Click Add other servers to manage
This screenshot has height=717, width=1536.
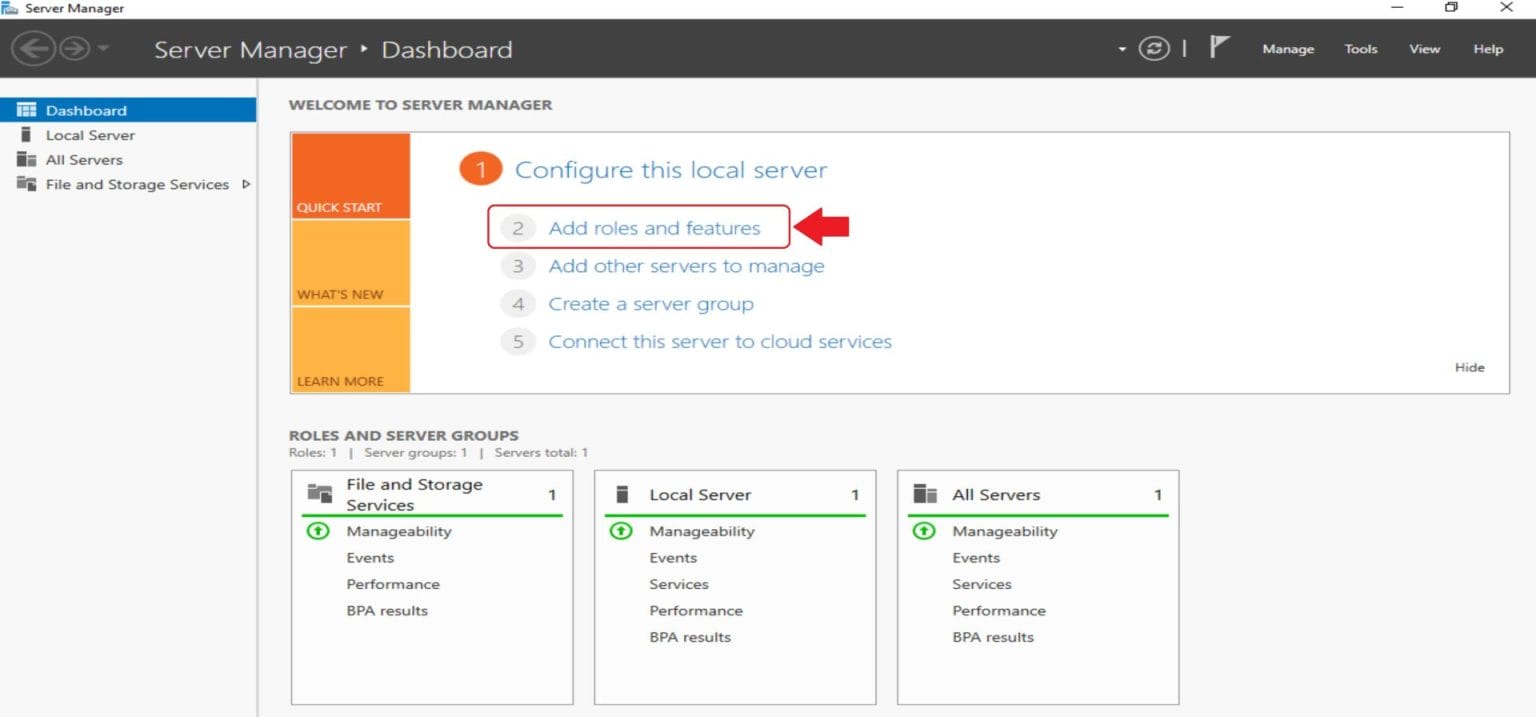686,266
